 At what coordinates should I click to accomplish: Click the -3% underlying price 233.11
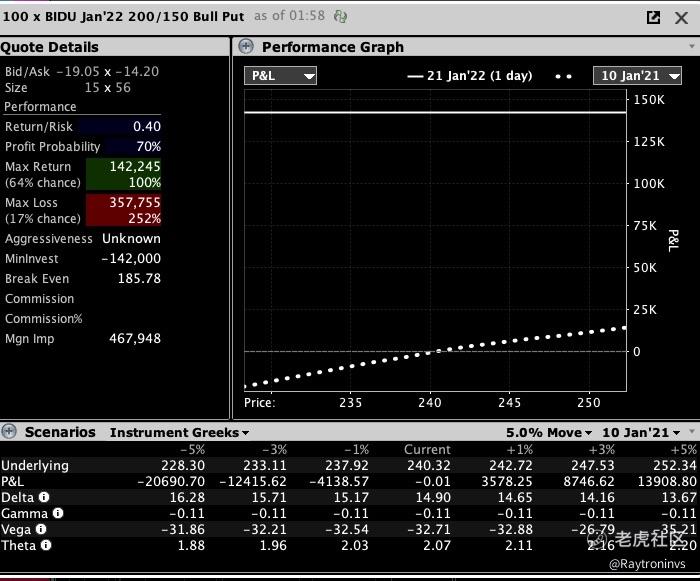(x=265, y=466)
